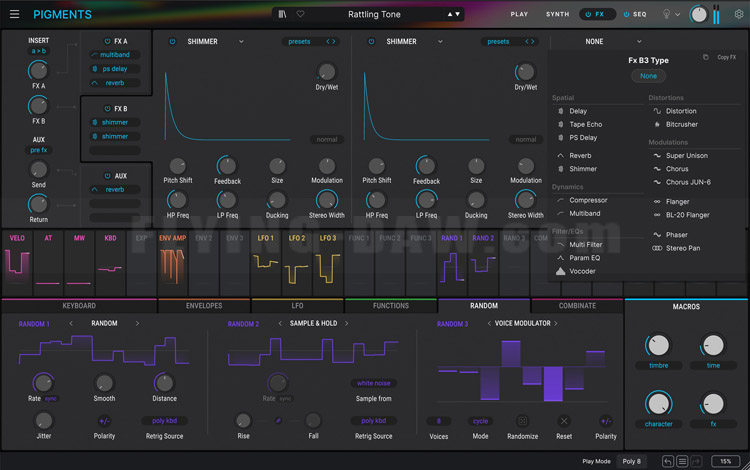This screenshot has width=750, height=470.
Task: Click the redo arrow in the bottom bar
Action: pyautogui.click(x=696, y=461)
